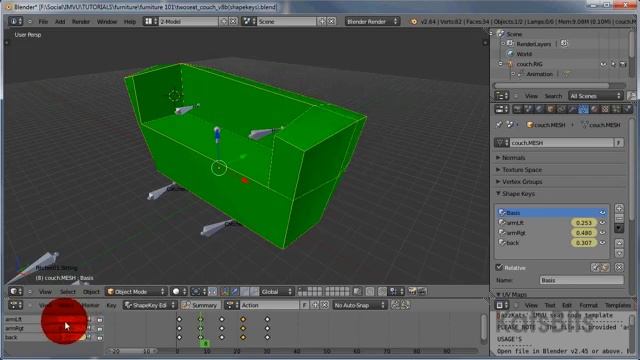Viewport: 640px width, 360px height.
Task: Click the dope sheet editor type icon
Action: (x=16, y=305)
